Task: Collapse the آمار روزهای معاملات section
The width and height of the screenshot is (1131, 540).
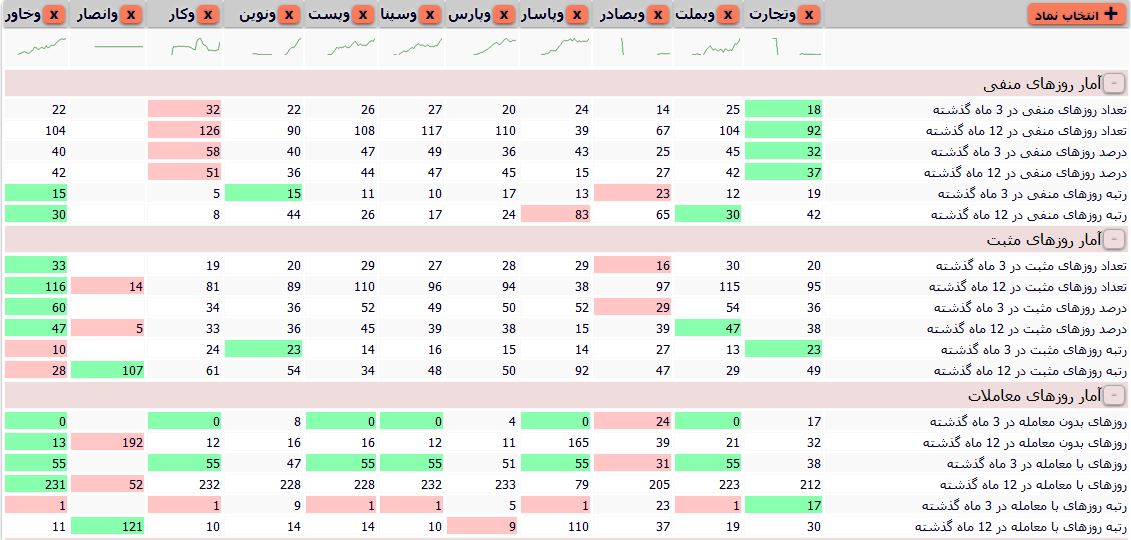Action: pyautogui.click(x=1115, y=396)
